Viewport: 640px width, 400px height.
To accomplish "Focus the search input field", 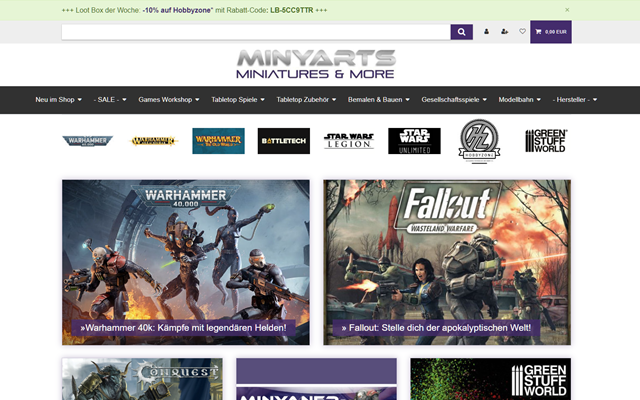I will [x=256, y=32].
